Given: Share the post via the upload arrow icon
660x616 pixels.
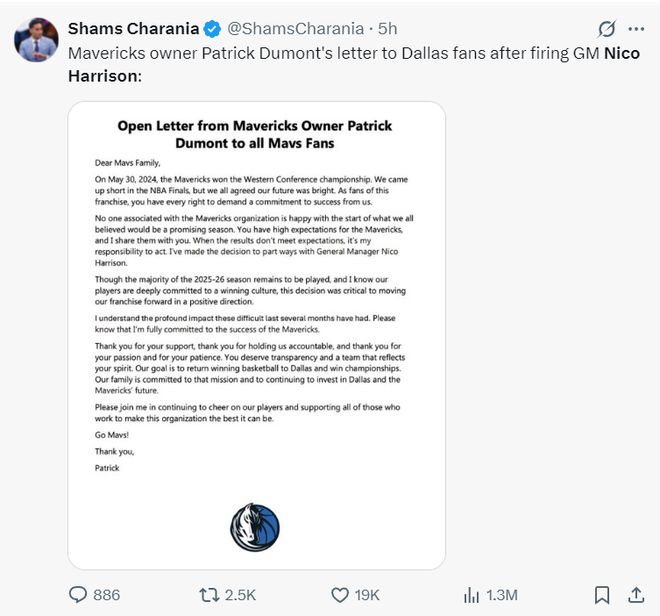Looking at the screenshot, I should pos(635,595).
